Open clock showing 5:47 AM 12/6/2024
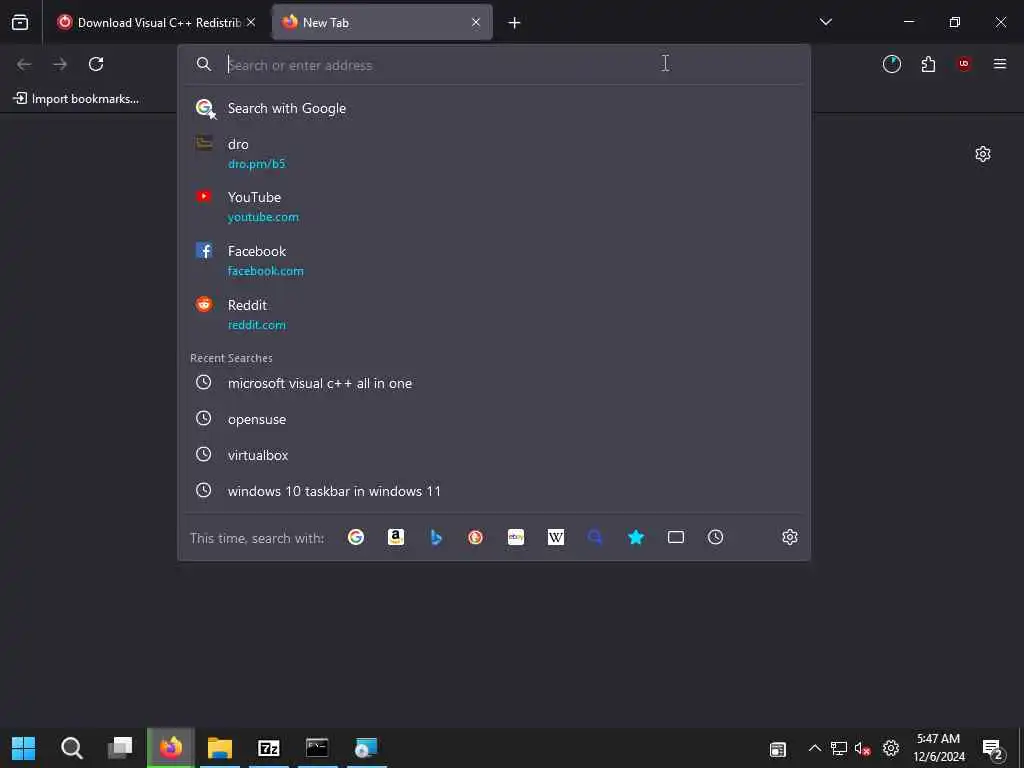 pos(939,748)
